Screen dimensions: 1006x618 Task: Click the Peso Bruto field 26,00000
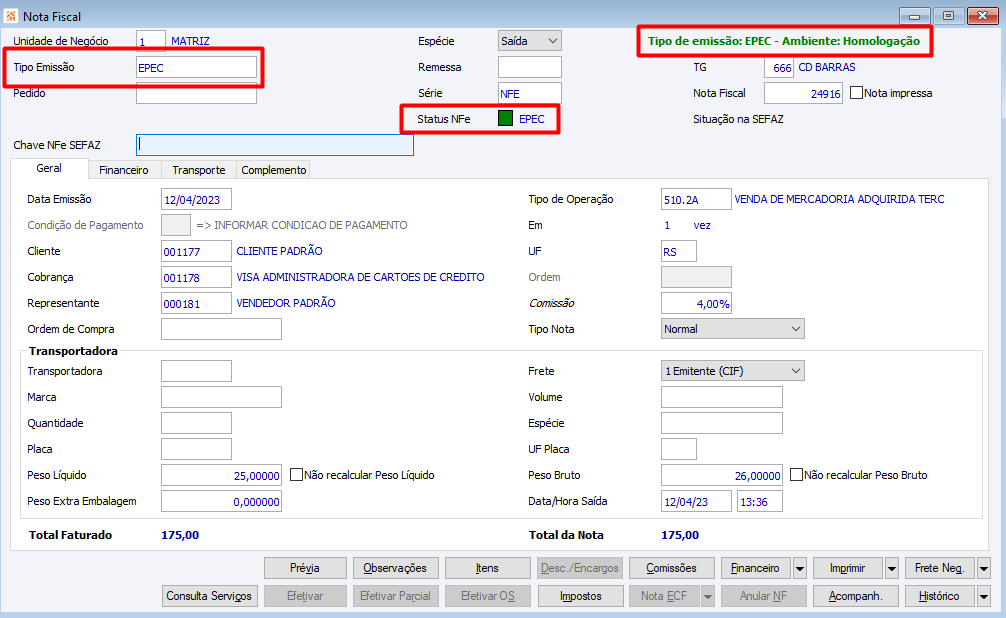pos(722,476)
